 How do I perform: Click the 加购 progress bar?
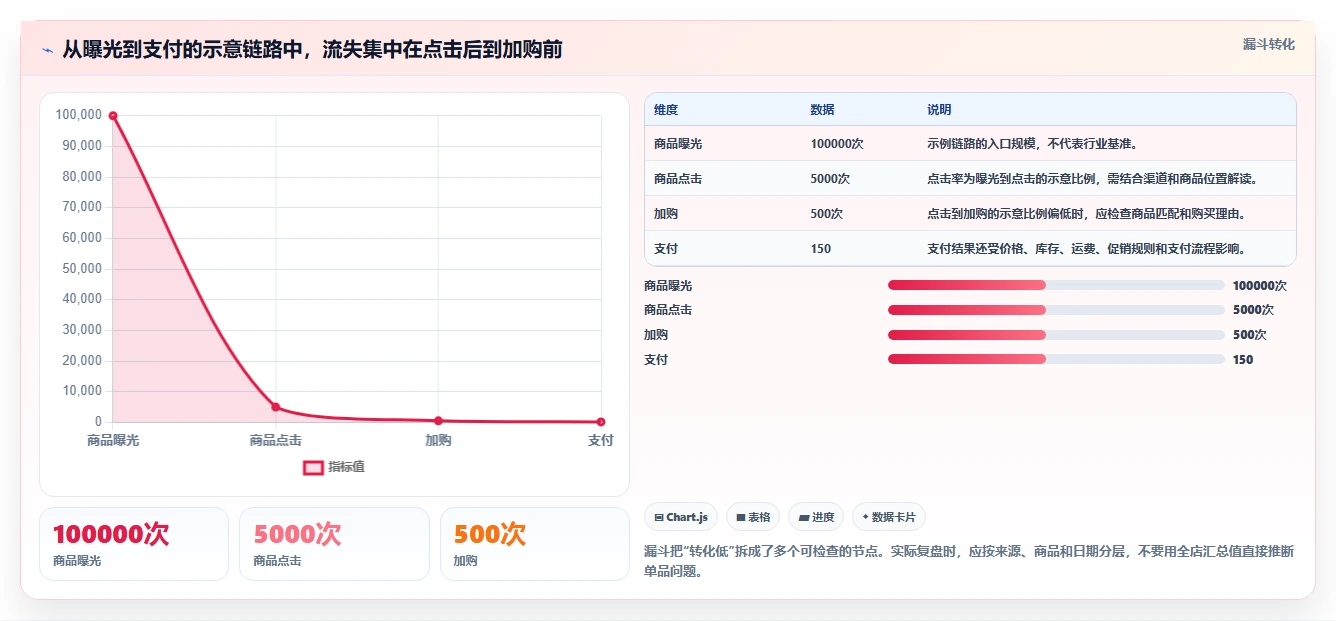tap(1056, 335)
